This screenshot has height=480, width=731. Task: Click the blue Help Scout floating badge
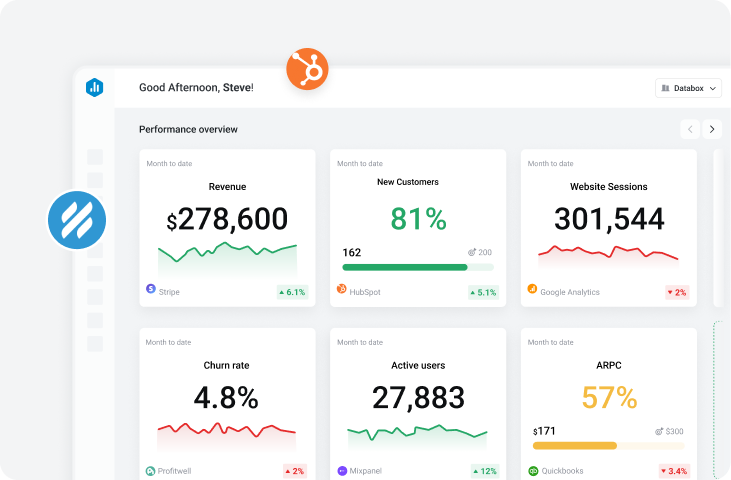point(76,219)
